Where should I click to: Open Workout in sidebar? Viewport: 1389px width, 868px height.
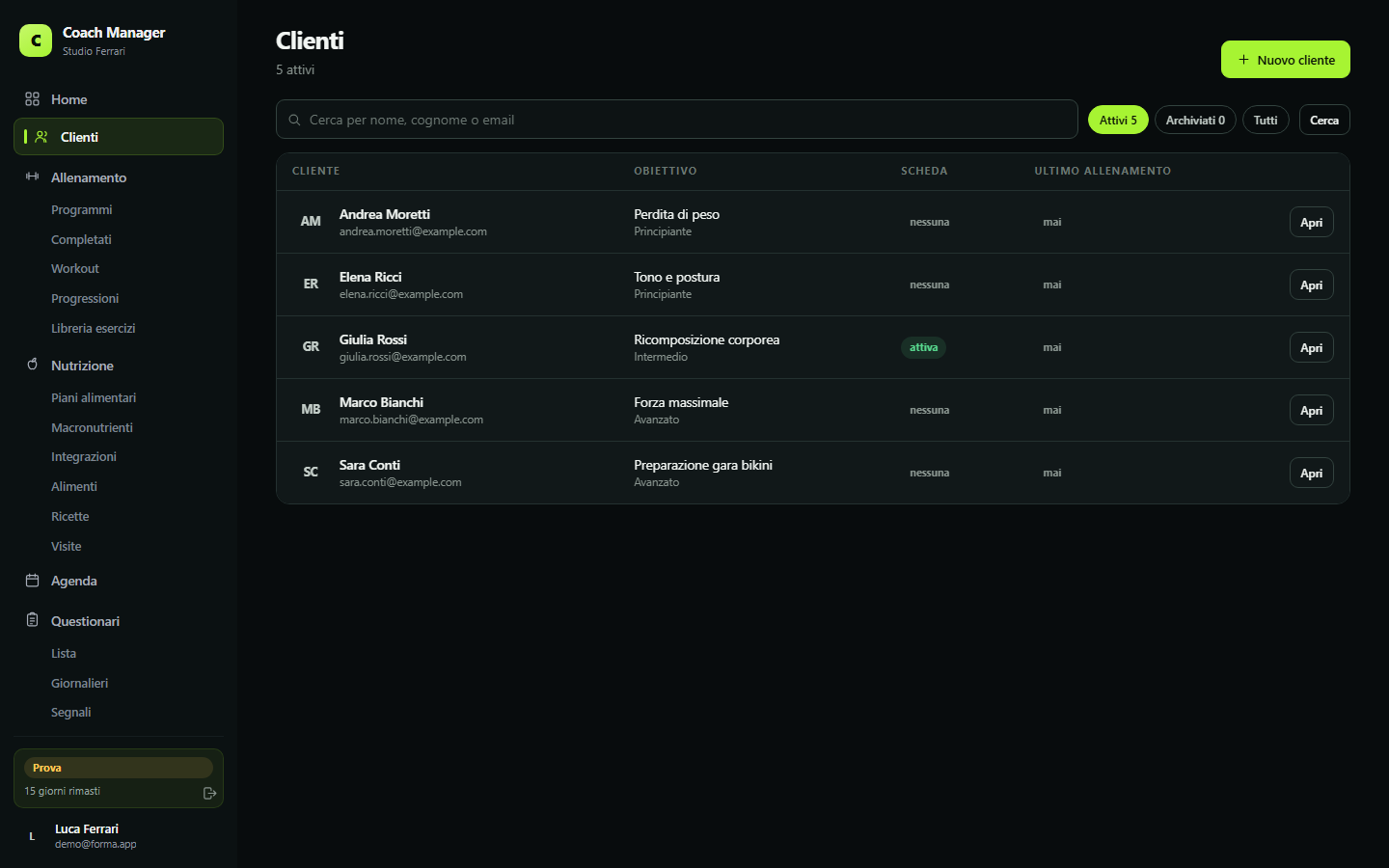[x=75, y=268]
